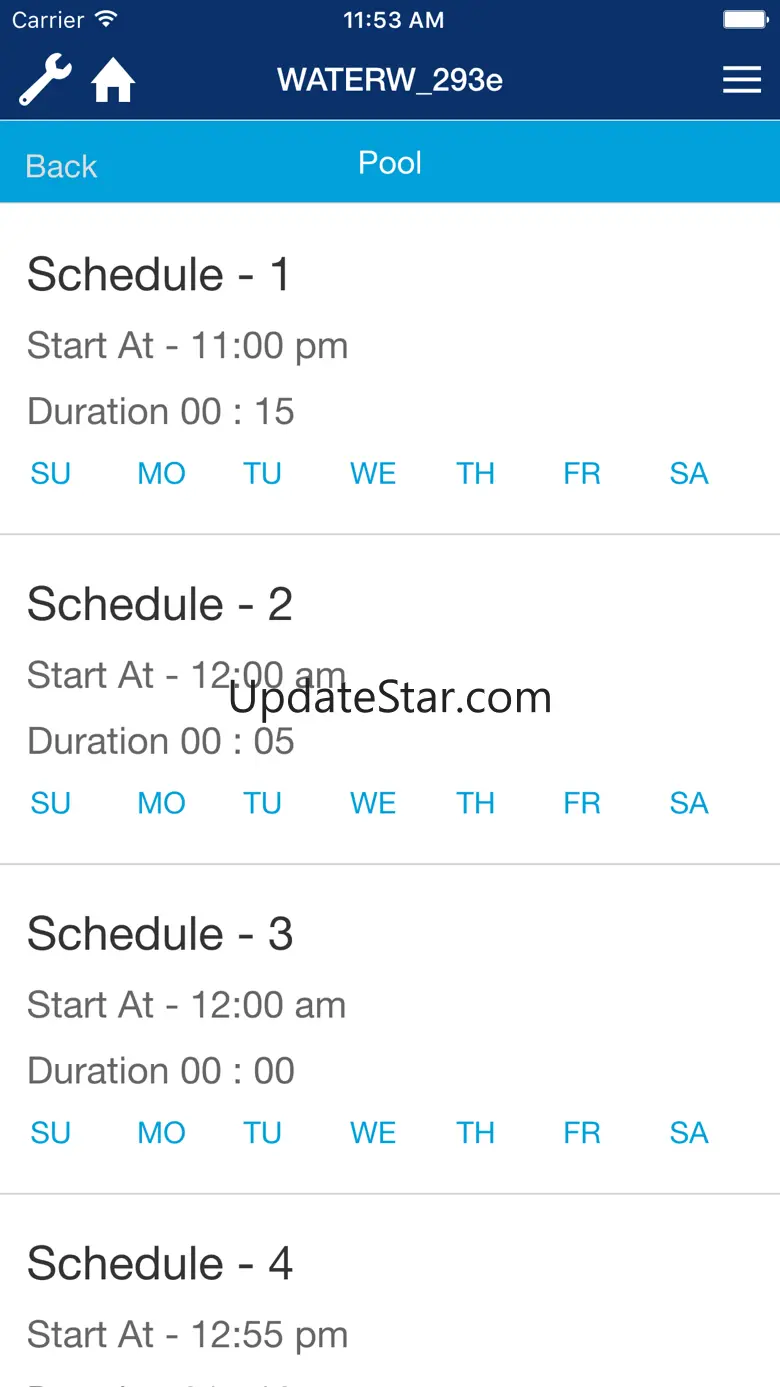Go back using the Back button
Viewport: 780px width, 1387px height.
(x=61, y=166)
